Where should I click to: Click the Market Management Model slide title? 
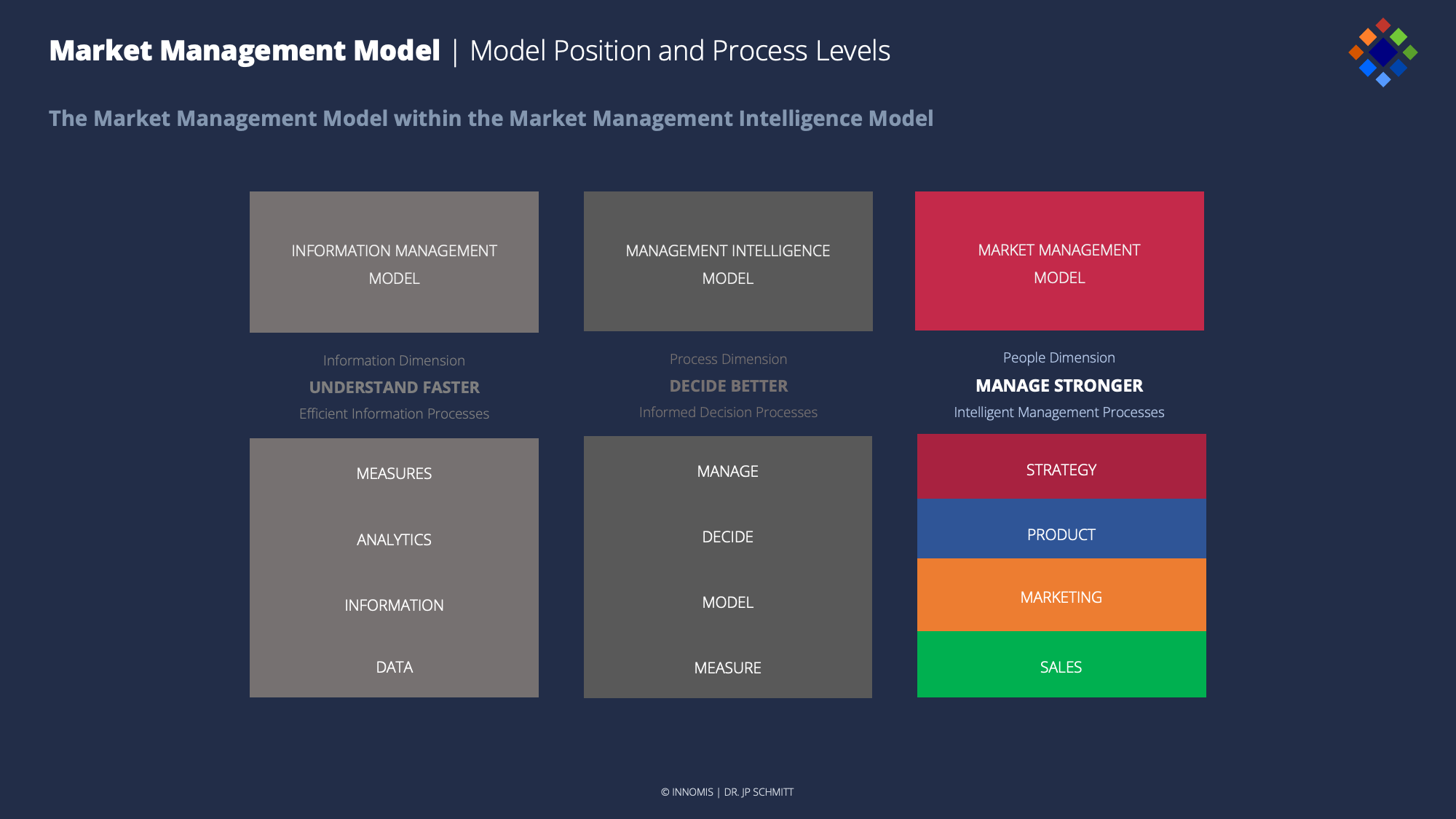pyautogui.click(x=245, y=51)
